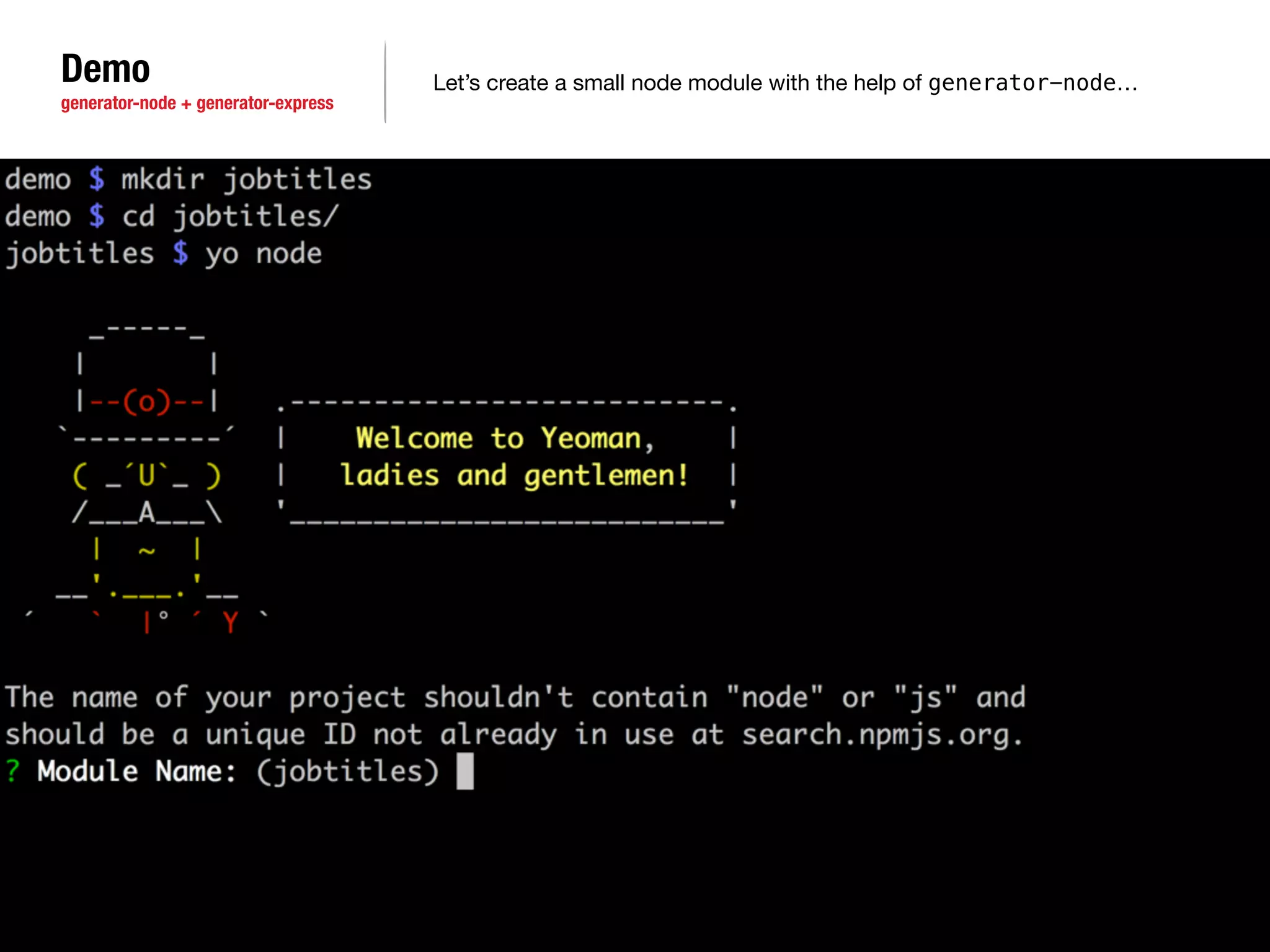The width and height of the screenshot is (1270, 952).
Task: Click the green question mark prompt symbol
Action: 12,771
